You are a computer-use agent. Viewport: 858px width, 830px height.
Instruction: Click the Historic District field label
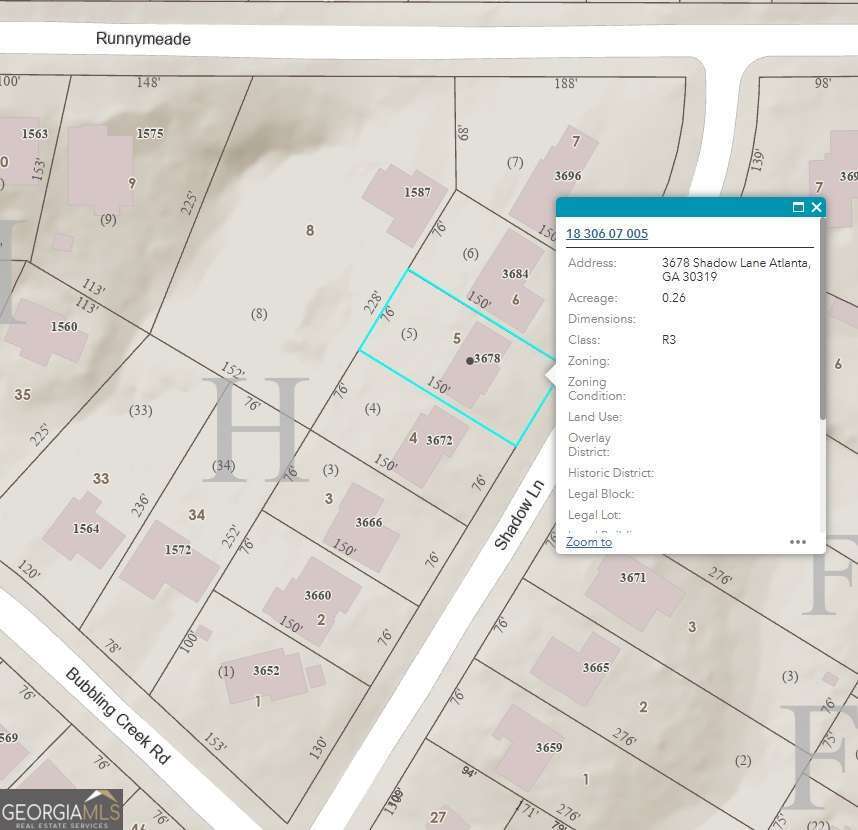tap(611, 473)
